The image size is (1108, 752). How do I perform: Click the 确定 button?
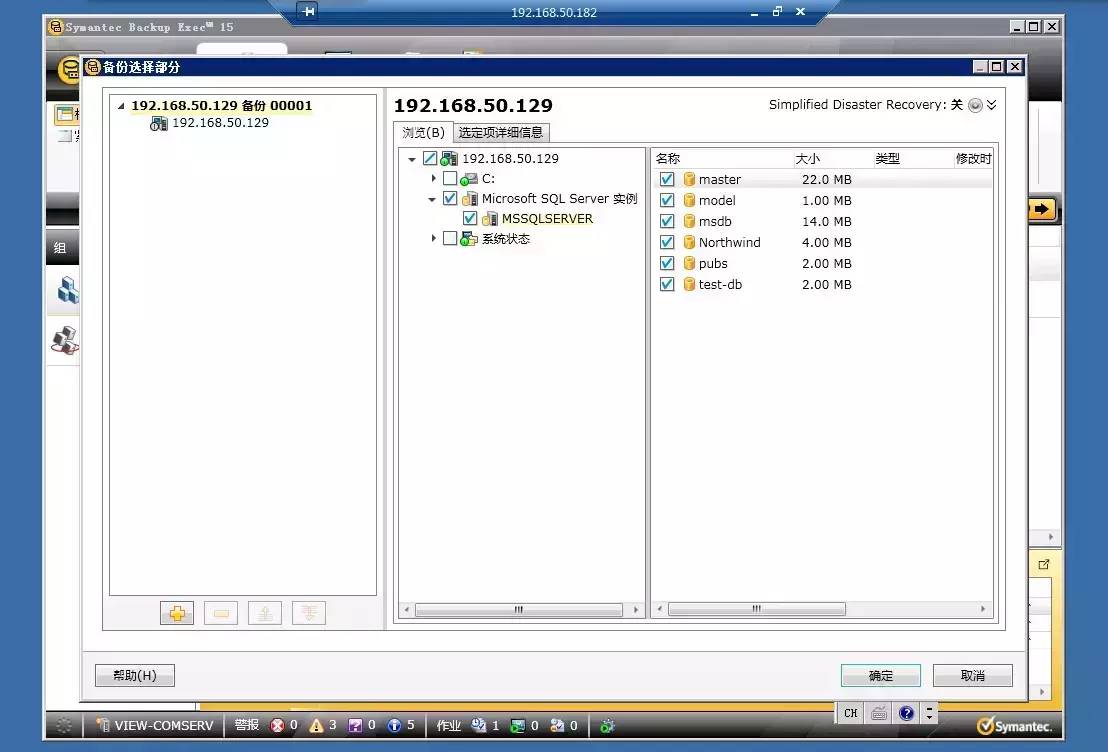coord(880,676)
